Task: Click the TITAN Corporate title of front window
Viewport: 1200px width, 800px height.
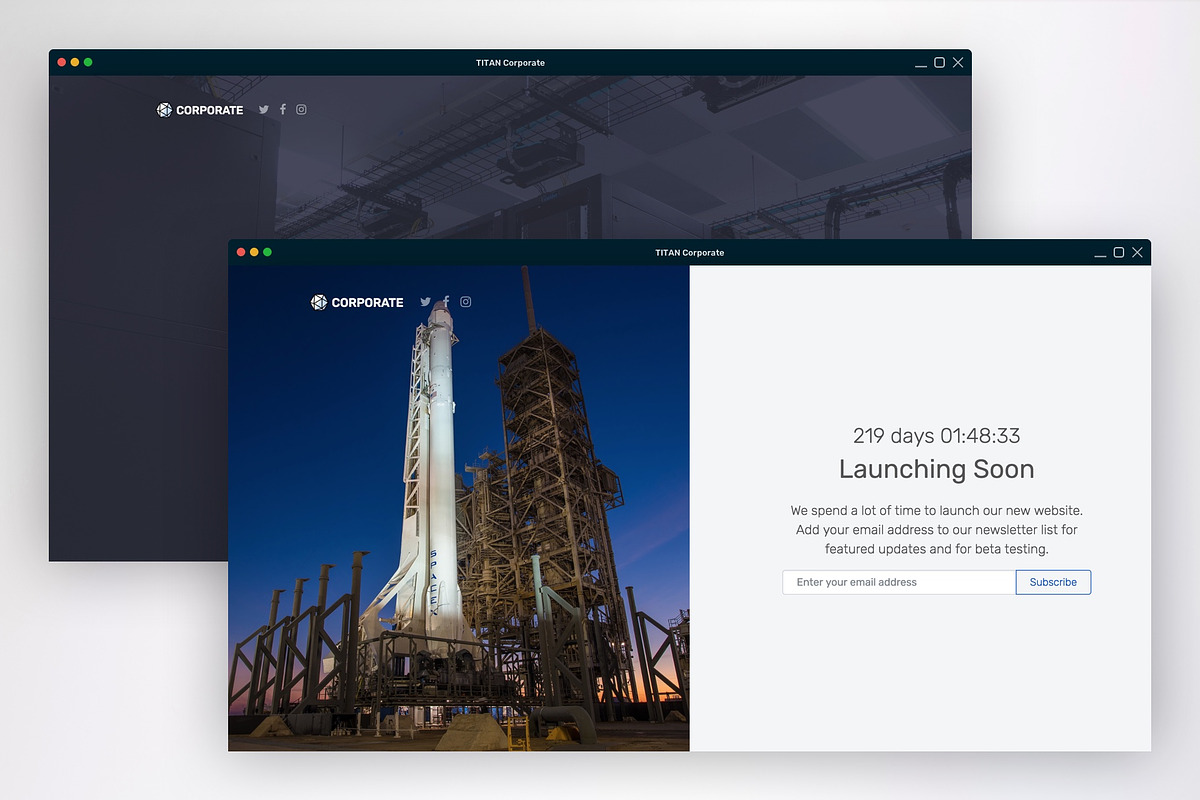Action: pyautogui.click(x=690, y=253)
